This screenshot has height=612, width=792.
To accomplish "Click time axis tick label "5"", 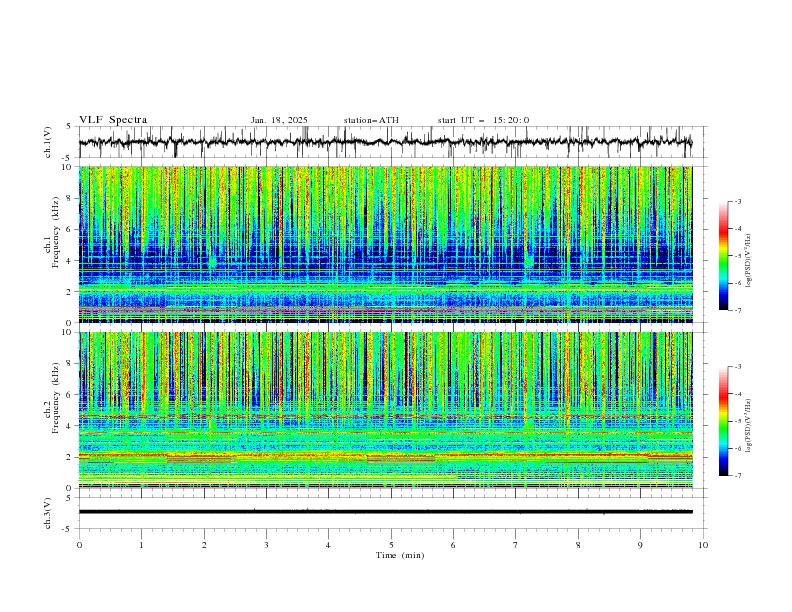I will point(391,545).
